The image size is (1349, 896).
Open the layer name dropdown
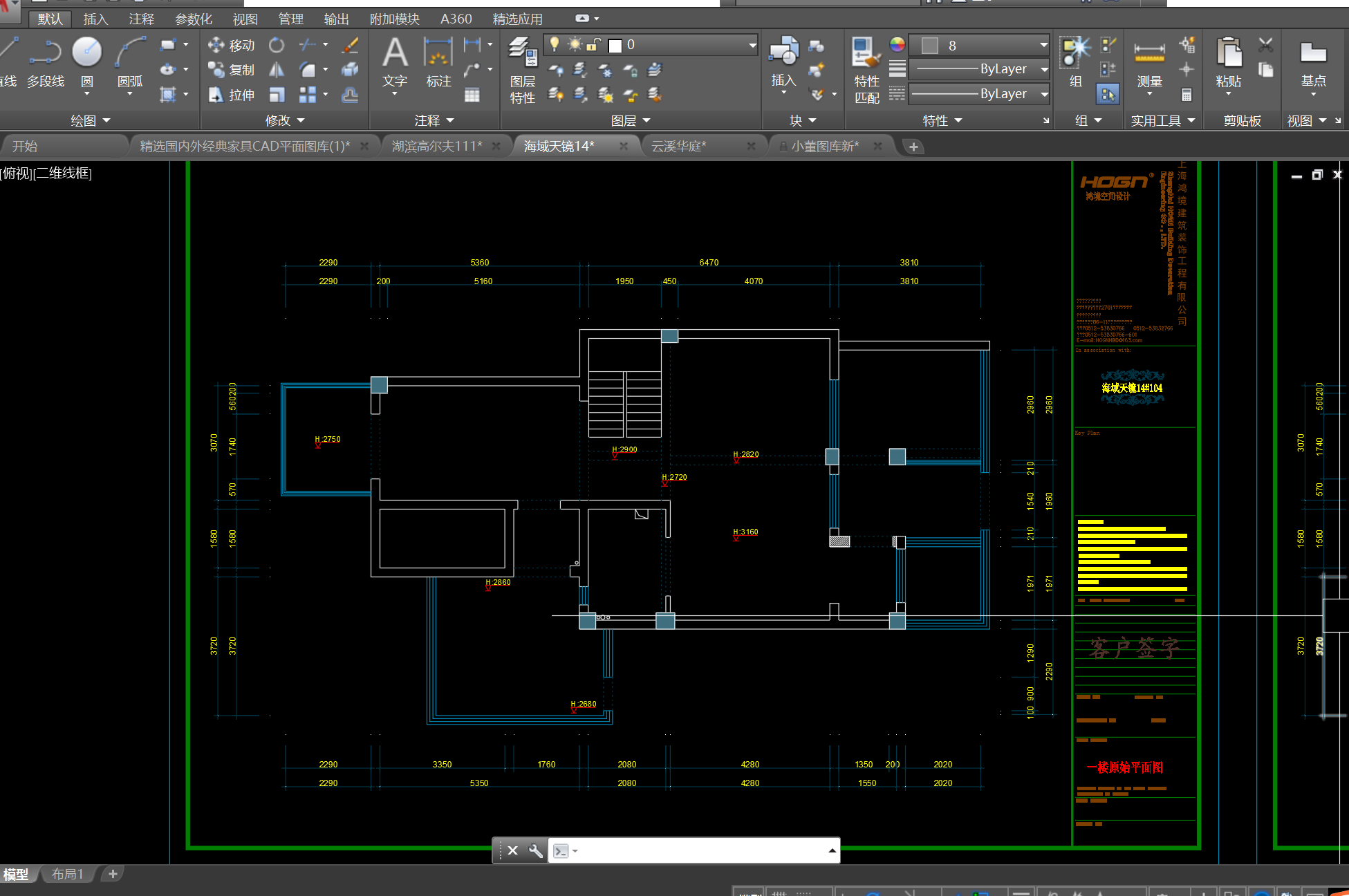(x=752, y=46)
